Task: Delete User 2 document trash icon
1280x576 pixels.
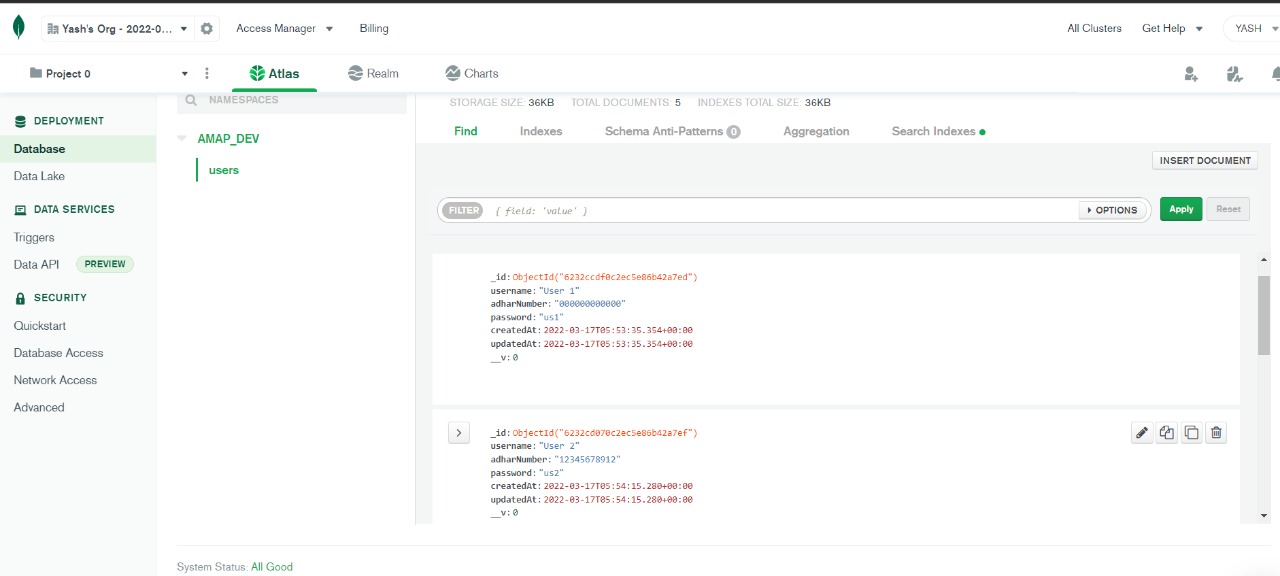Action: pyautogui.click(x=1216, y=433)
